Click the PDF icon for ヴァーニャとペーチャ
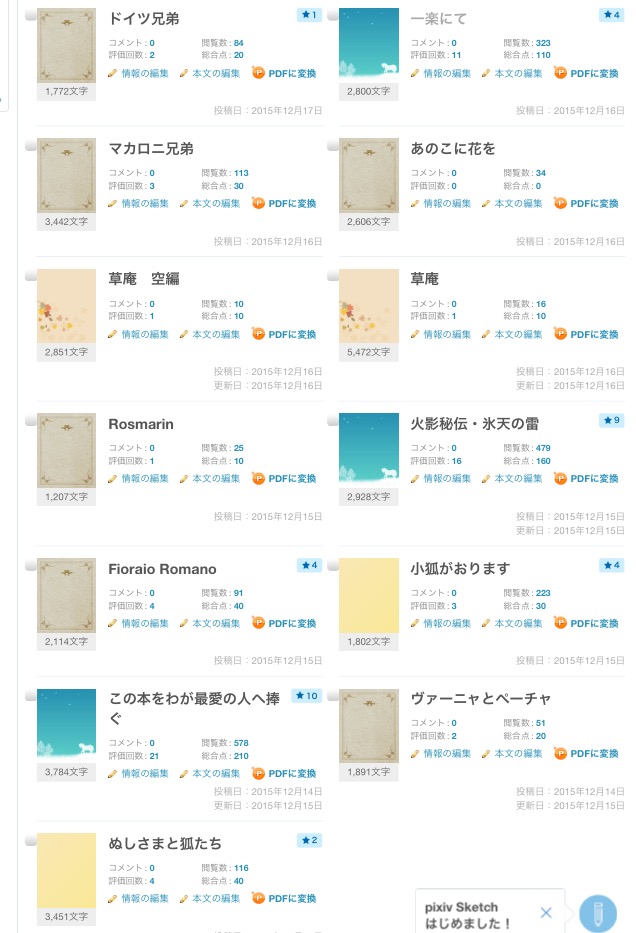This screenshot has height=933, width=636. coord(560,754)
